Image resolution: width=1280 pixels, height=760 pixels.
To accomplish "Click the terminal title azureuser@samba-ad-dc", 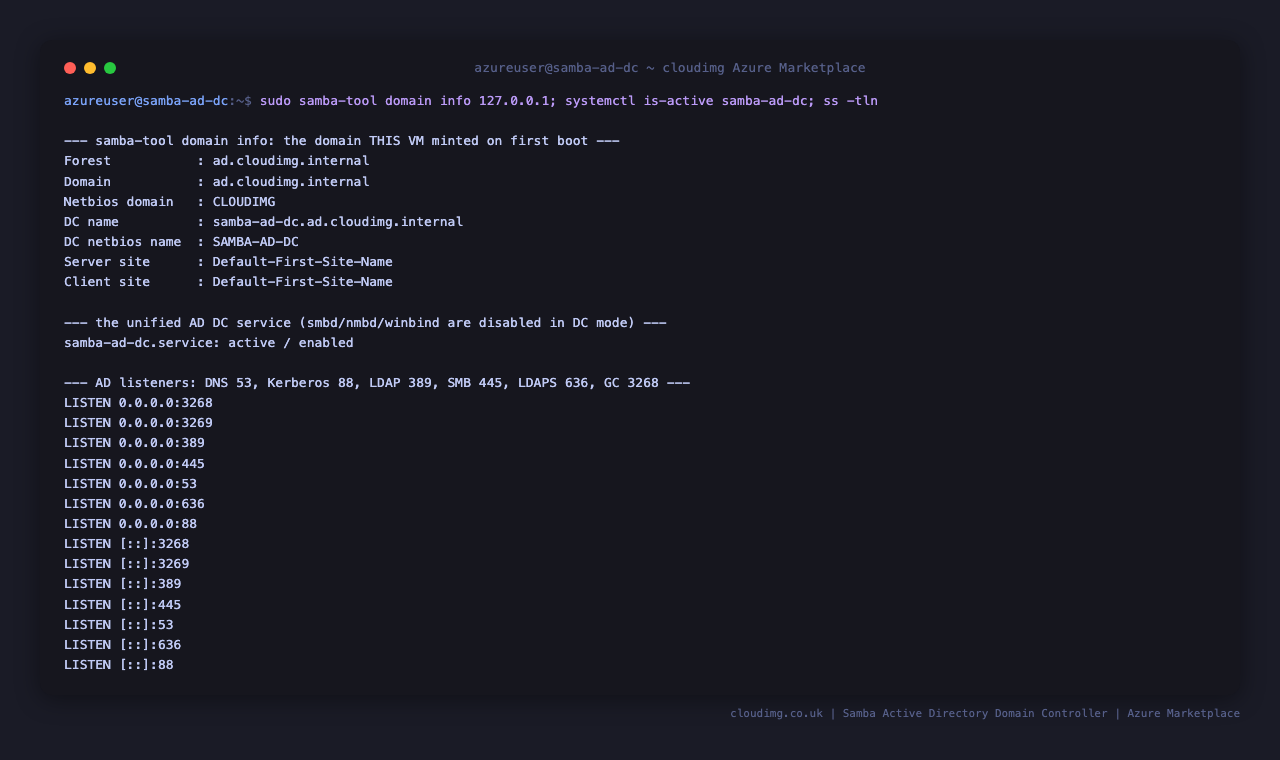I will click(556, 68).
